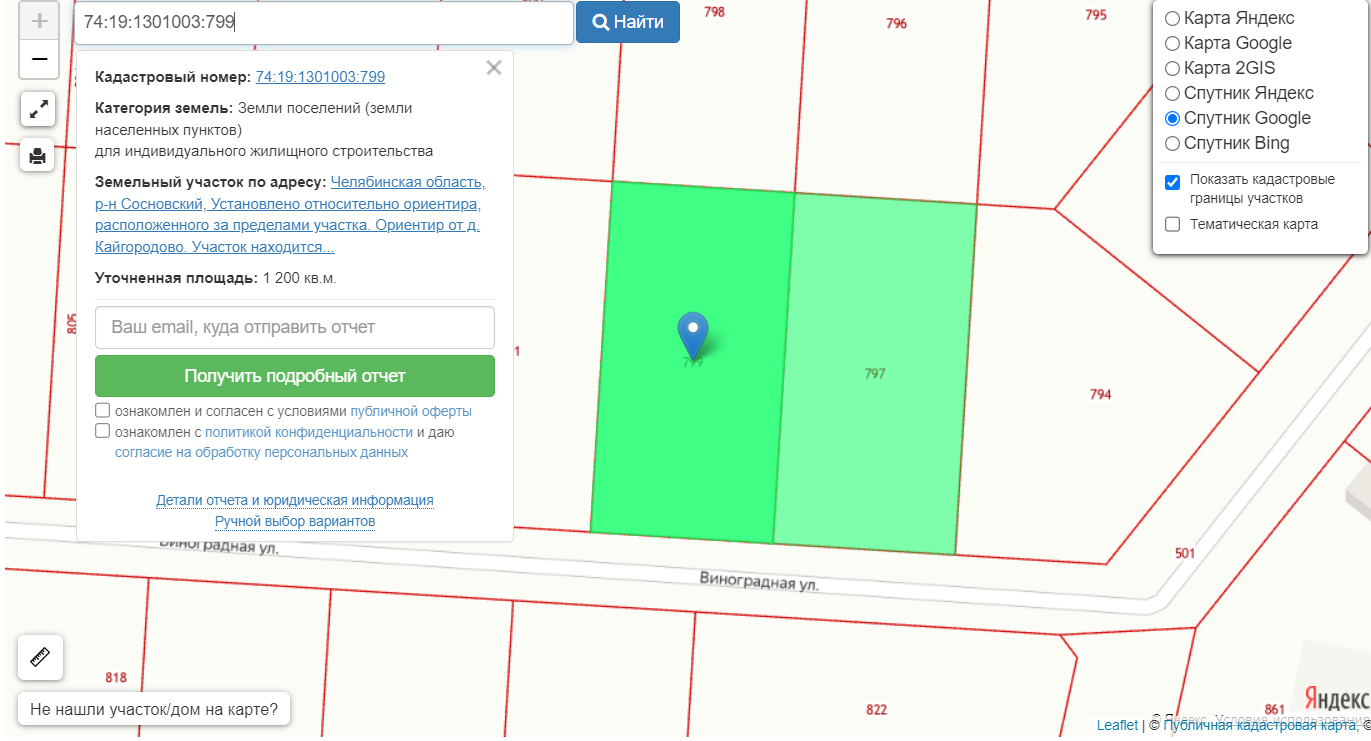The image size is (1371, 741).
Task: Uncheck Показать кадастровые границы участков
Action: coord(1173,182)
